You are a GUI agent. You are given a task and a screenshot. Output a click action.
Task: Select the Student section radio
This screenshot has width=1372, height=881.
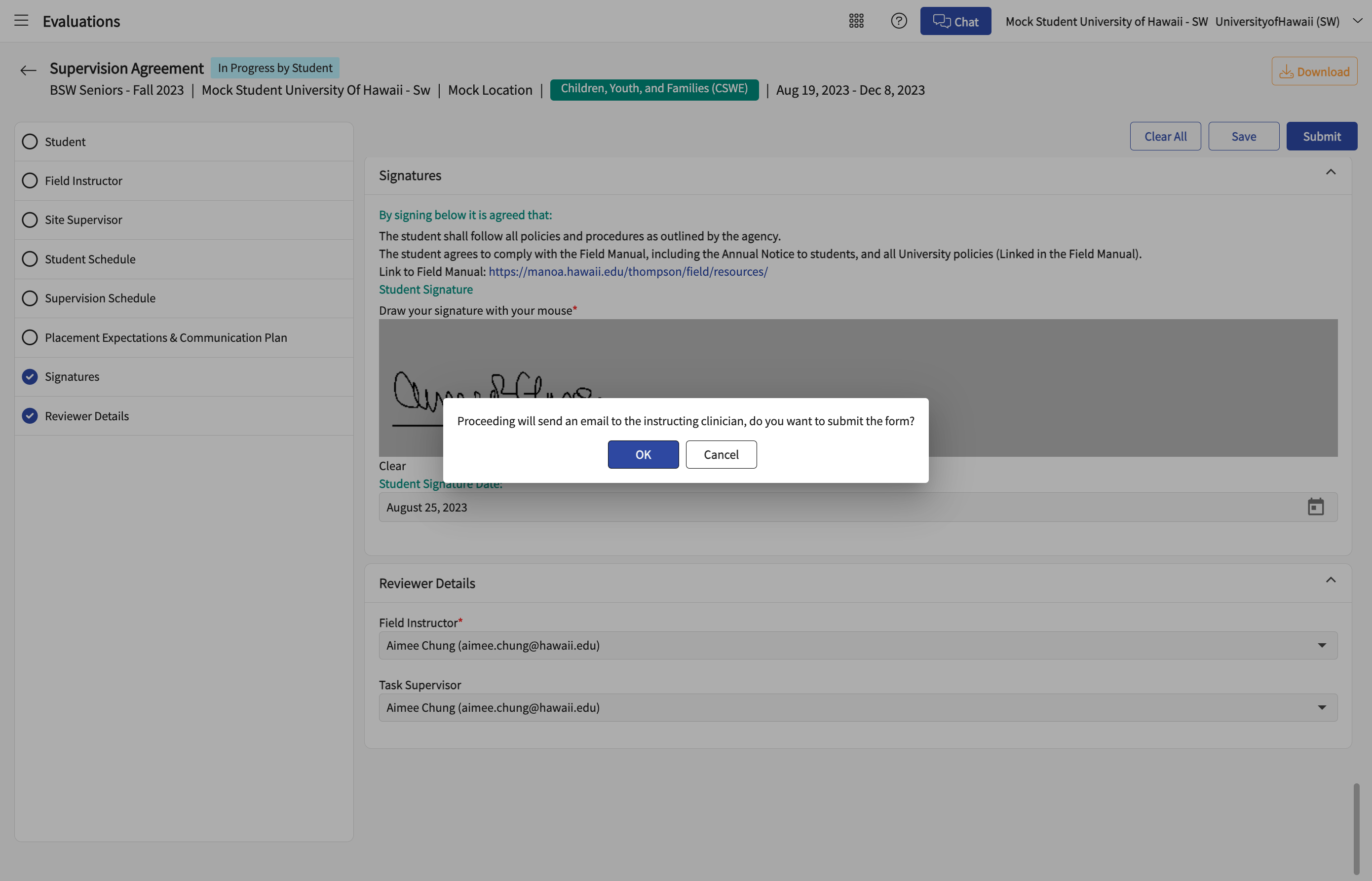point(30,141)
